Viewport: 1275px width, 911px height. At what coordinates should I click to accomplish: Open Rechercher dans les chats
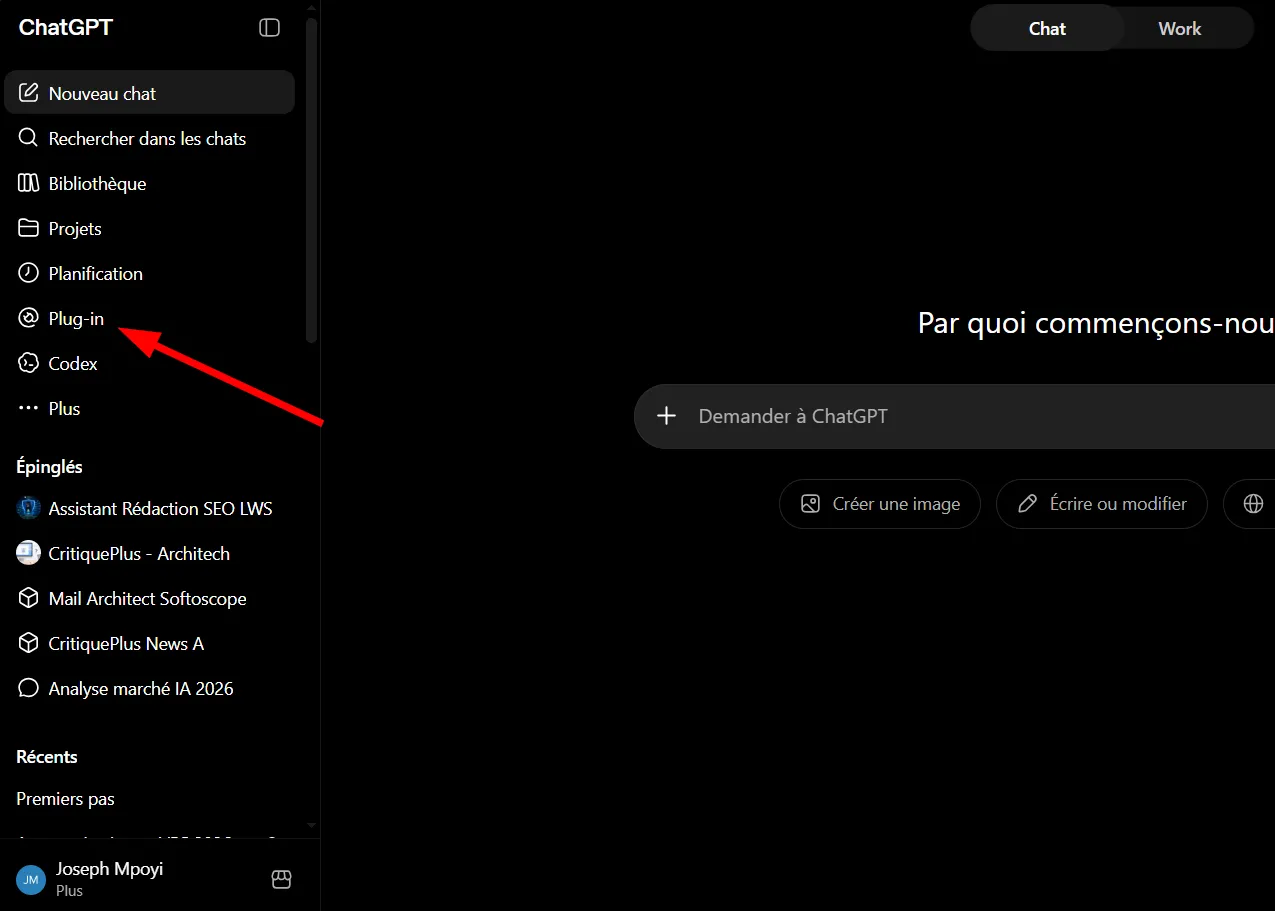pos(149,138)
